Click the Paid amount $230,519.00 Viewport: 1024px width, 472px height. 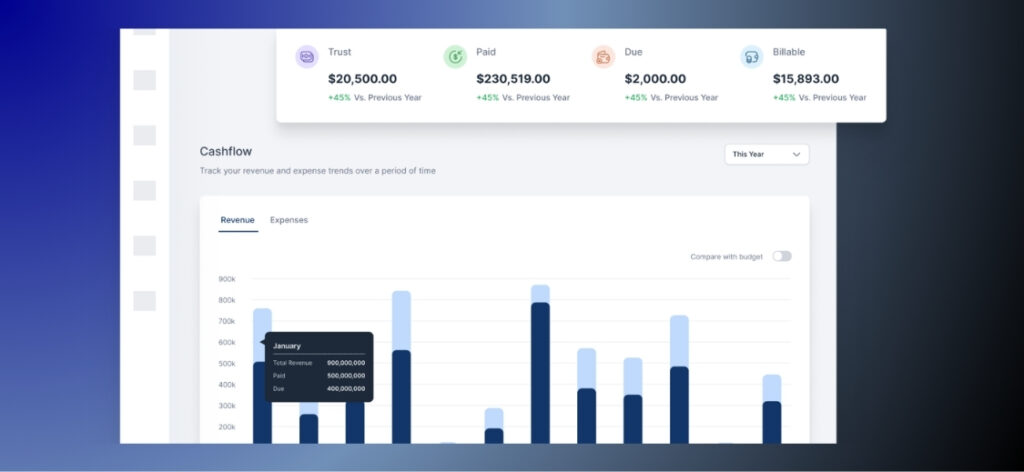(513, 79)
